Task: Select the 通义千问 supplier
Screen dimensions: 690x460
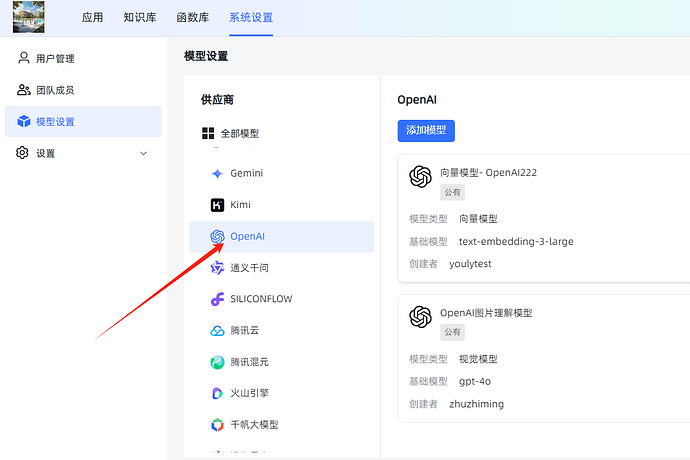Action: click(x=282, y=268)
